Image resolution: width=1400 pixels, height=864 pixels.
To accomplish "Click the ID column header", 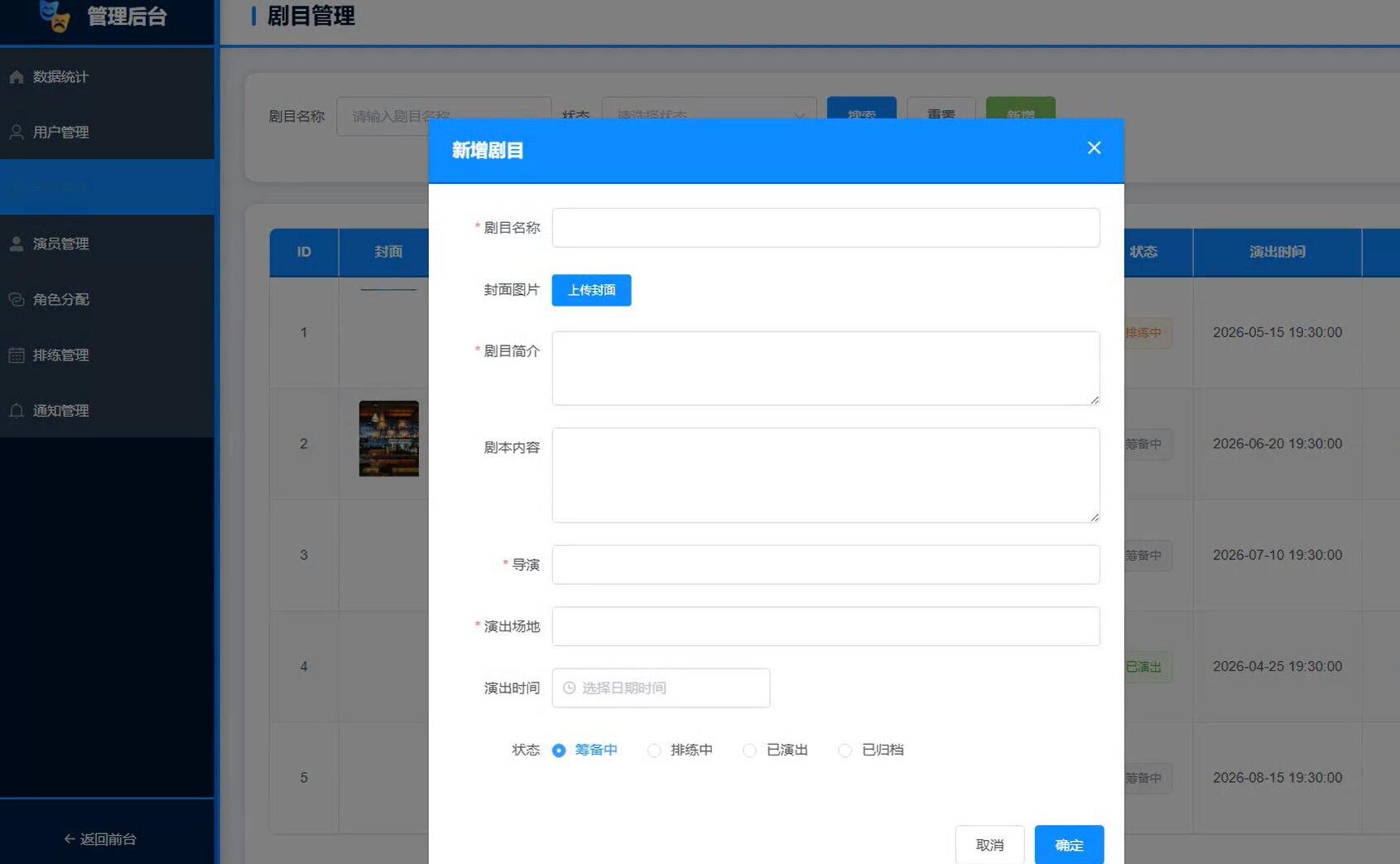I will click(304, 252).
